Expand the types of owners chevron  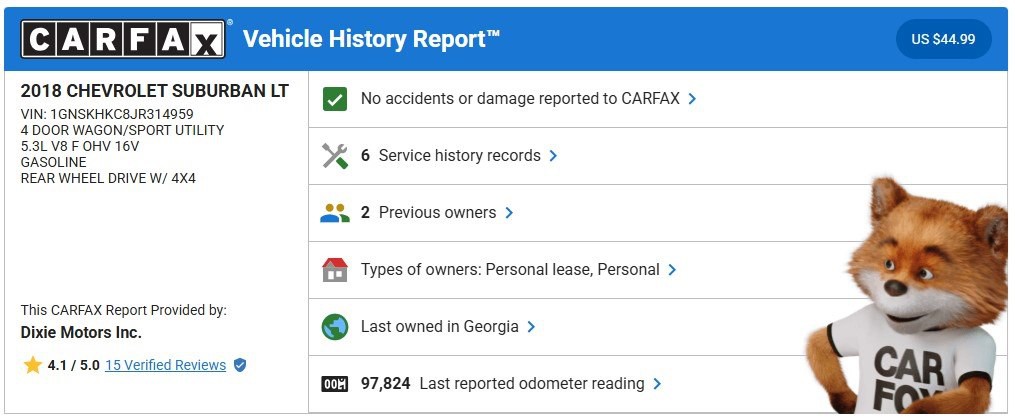672,270
